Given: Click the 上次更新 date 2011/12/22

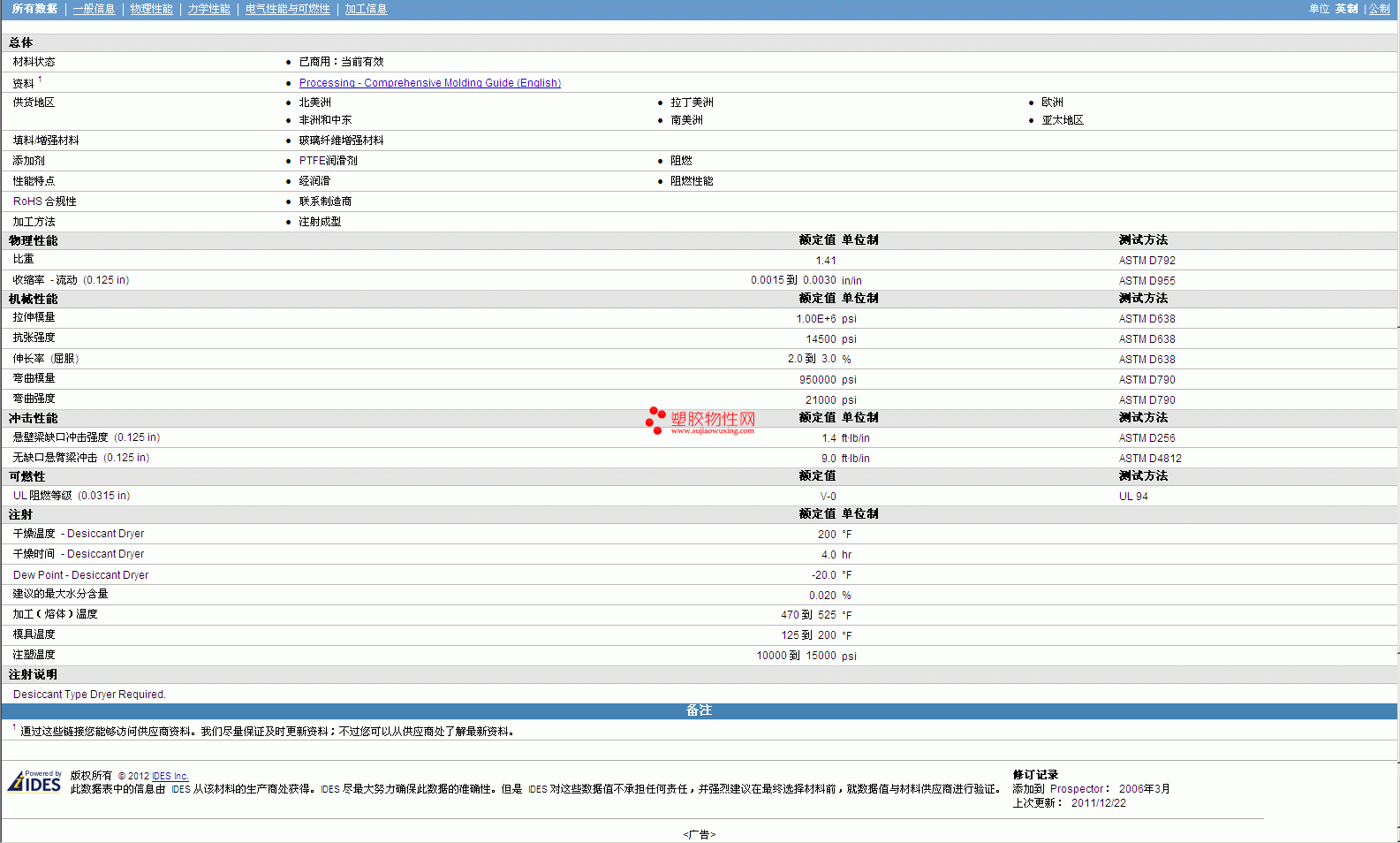Looking at the screenshot, I should coord(1098,803).
